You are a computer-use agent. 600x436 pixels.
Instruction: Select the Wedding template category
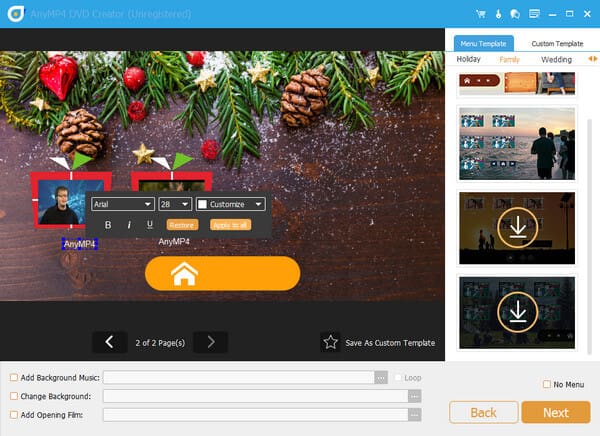point(556,60)
